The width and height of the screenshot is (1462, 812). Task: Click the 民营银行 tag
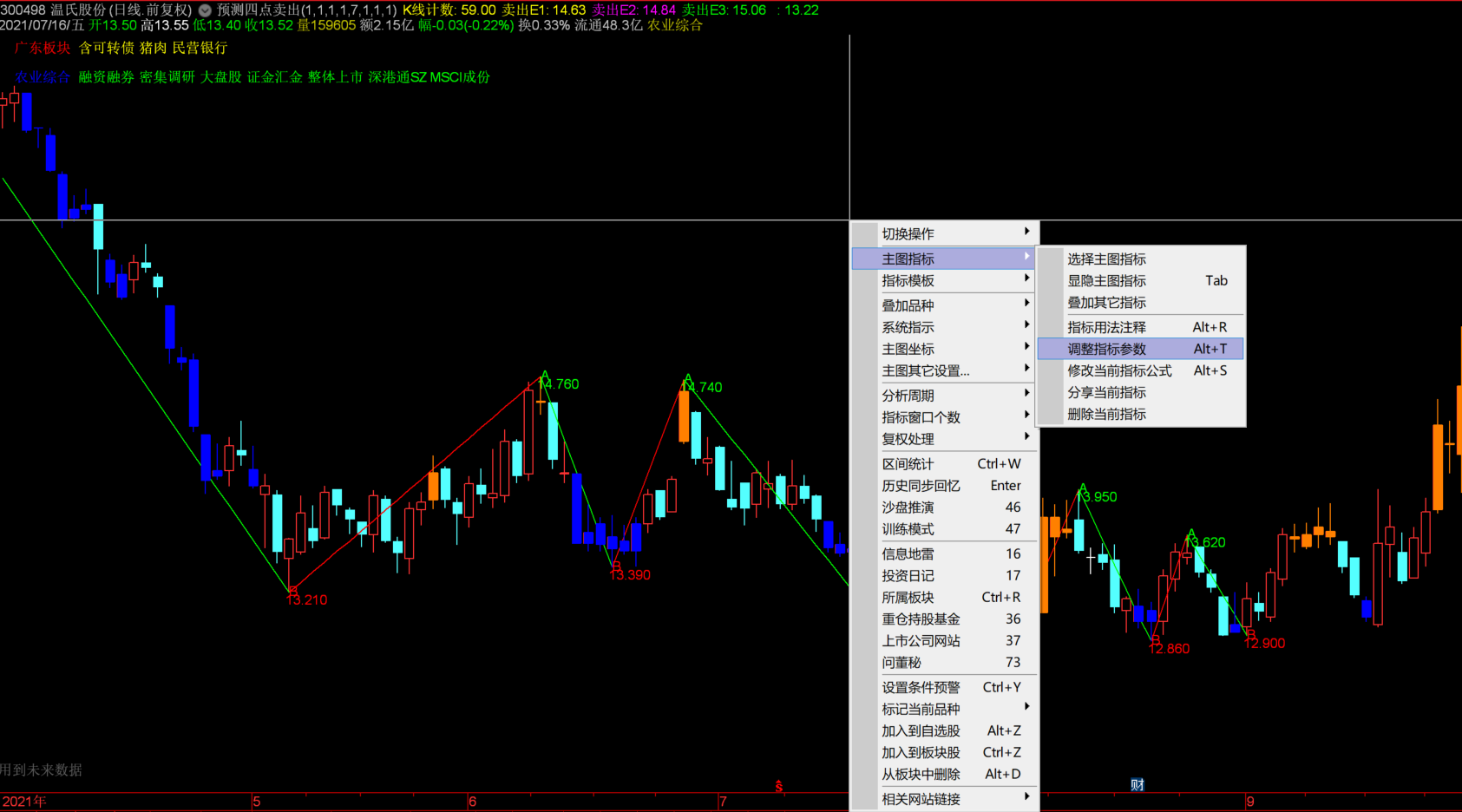(x=200, y=48)
